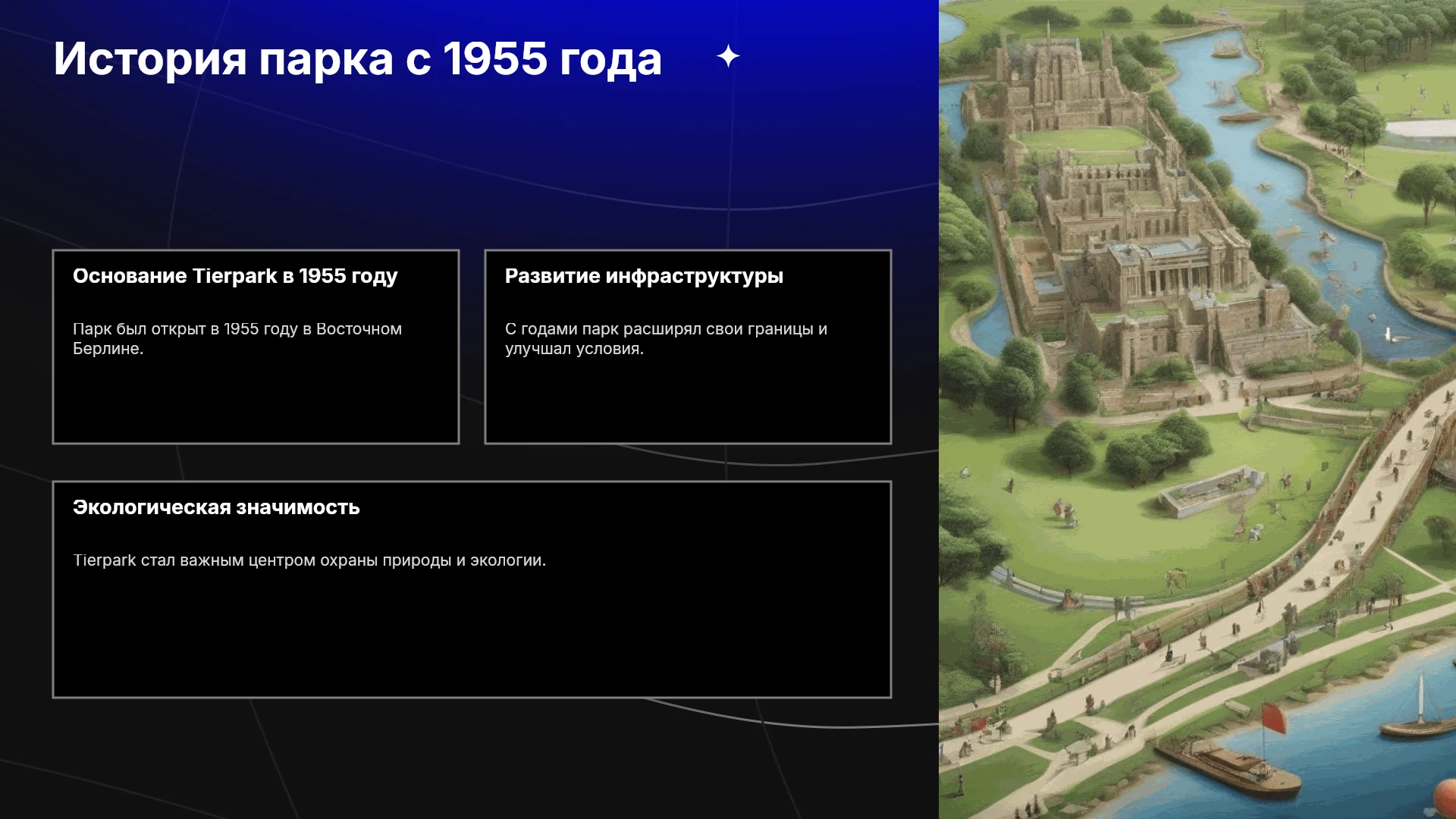Click the orange balloon at image corner
The width and height of the screenshot is (1456, 819).
pyautogui.click(x=1445, y=799)
